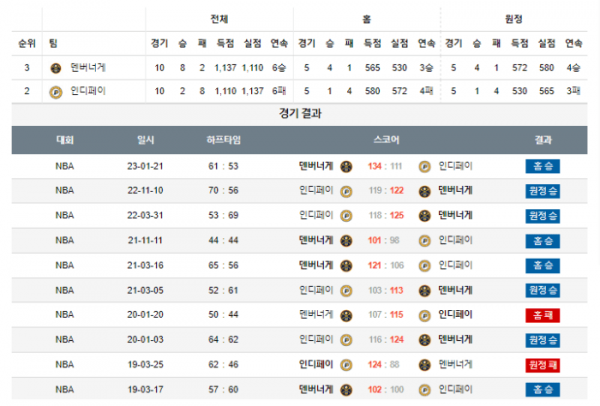This screenshot has width=600, height=406.
Task: Click 홈승 result badge for 19-03-17
Action: click(x=543, y=390)
